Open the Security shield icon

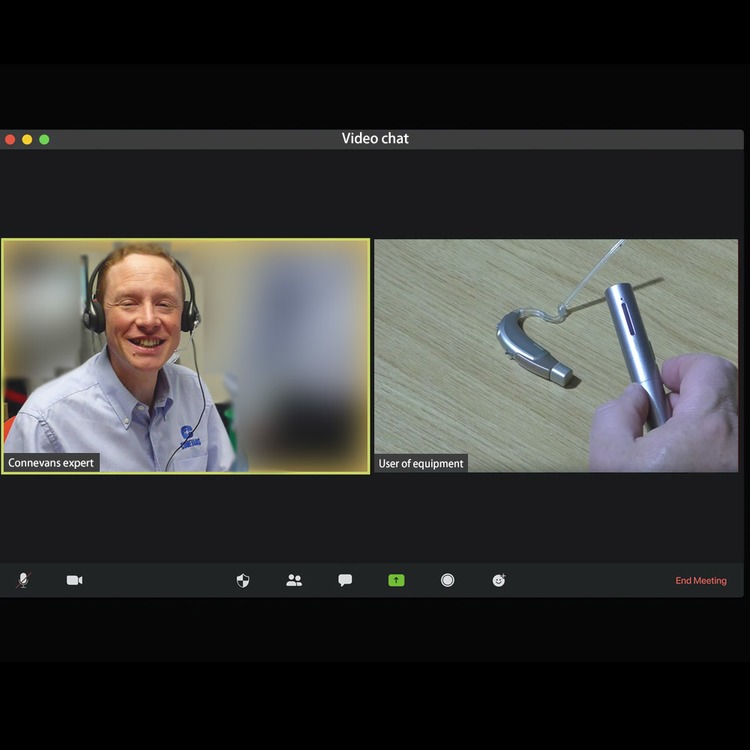click(x=243, y=580)
